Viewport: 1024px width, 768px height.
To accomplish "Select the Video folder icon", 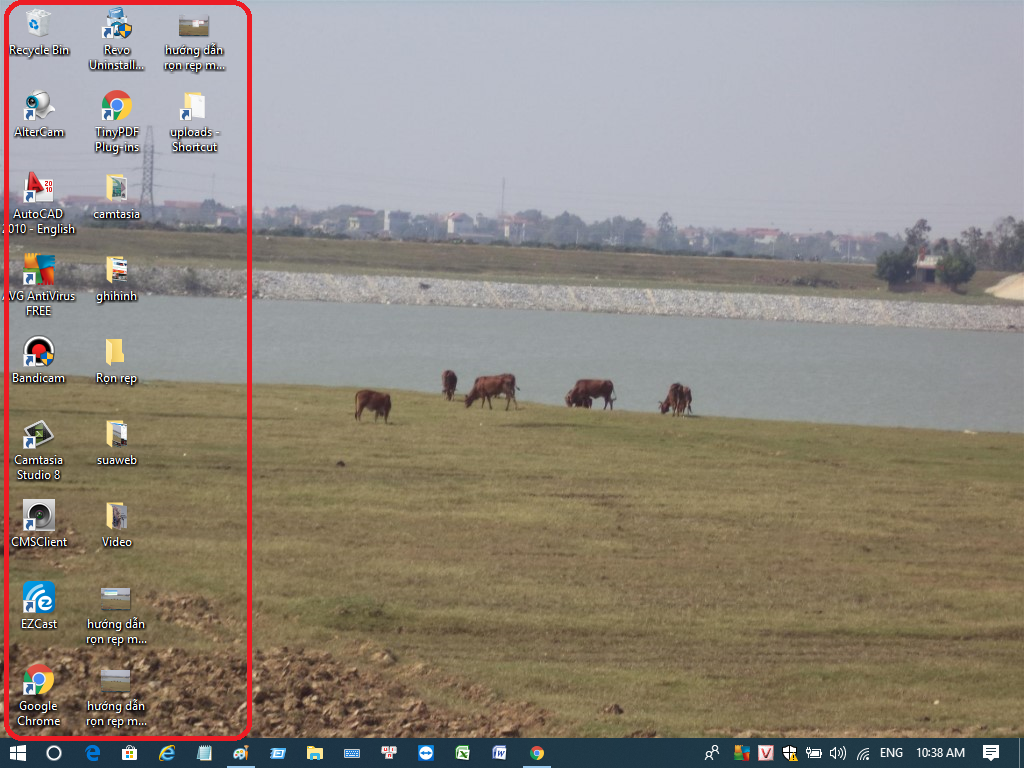I will click(x=116, y=516).
